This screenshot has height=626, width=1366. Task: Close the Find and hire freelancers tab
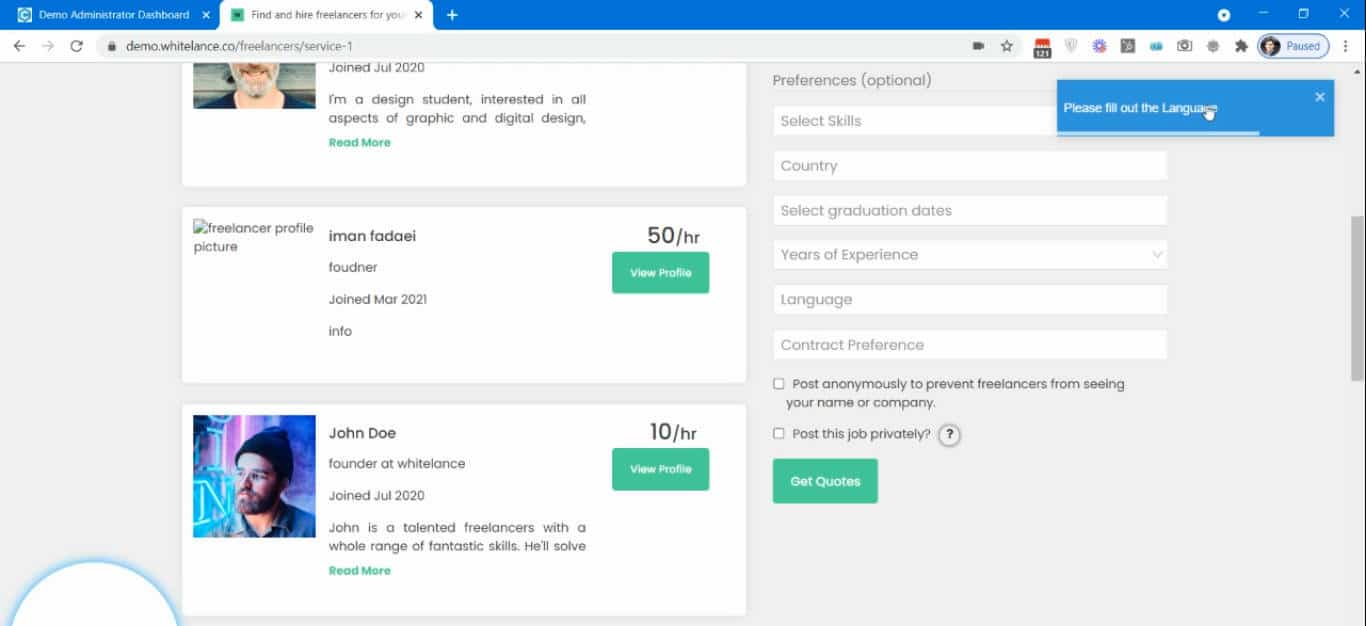pyautogui.click(x=418, y=15)
